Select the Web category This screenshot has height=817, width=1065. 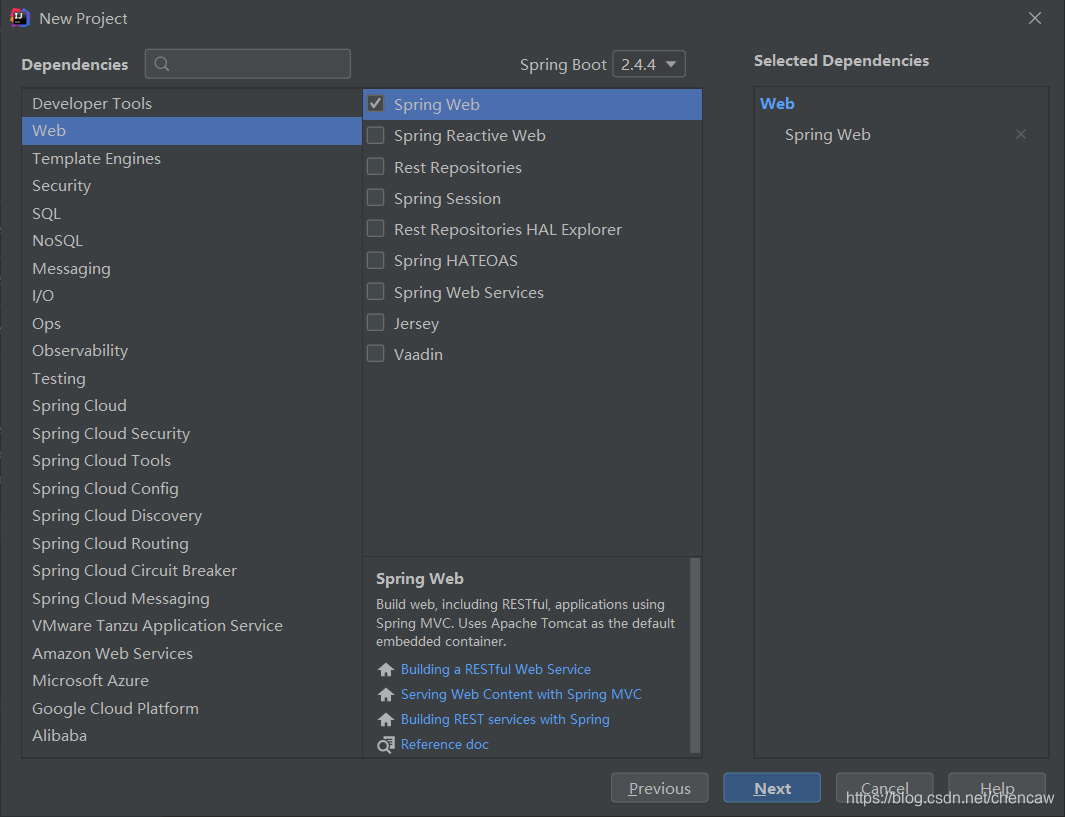click(192, 130)
